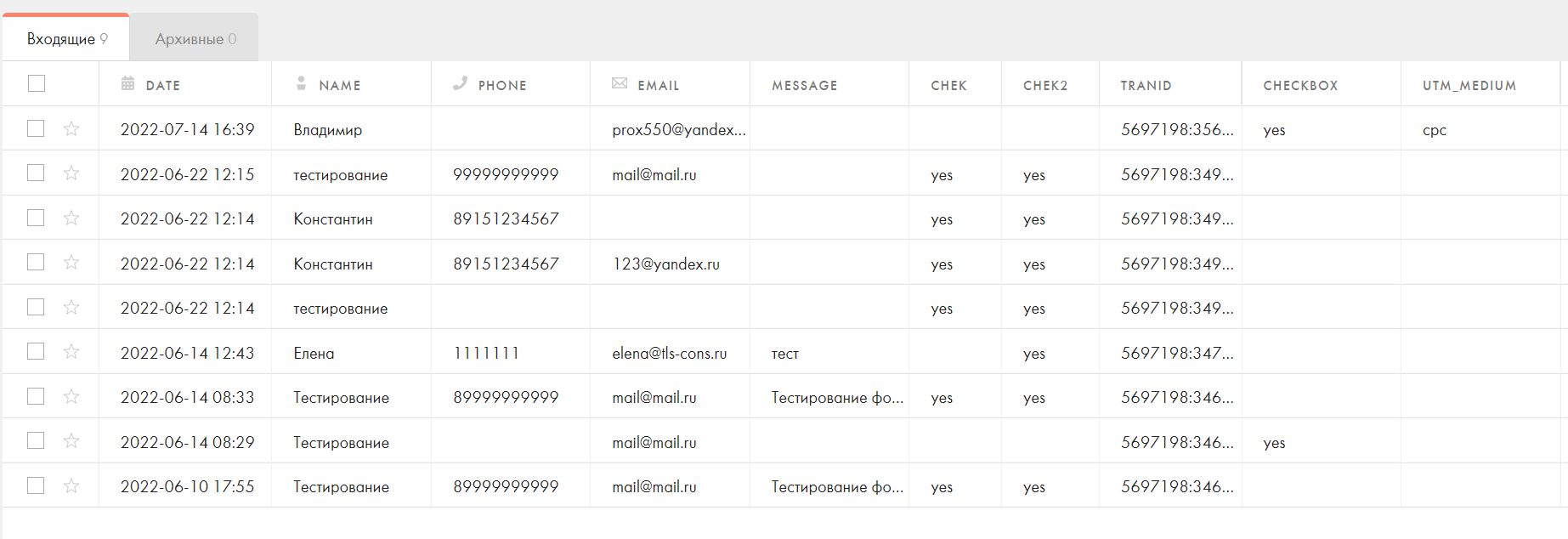Screen dimensions: 1568x539
Task: Click the calendar icon in the Date header
Action: (x=128, y=83)
